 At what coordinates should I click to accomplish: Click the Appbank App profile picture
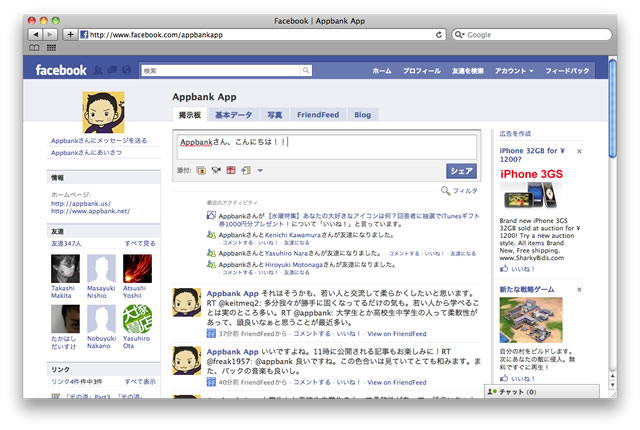[x=103, y=112]
